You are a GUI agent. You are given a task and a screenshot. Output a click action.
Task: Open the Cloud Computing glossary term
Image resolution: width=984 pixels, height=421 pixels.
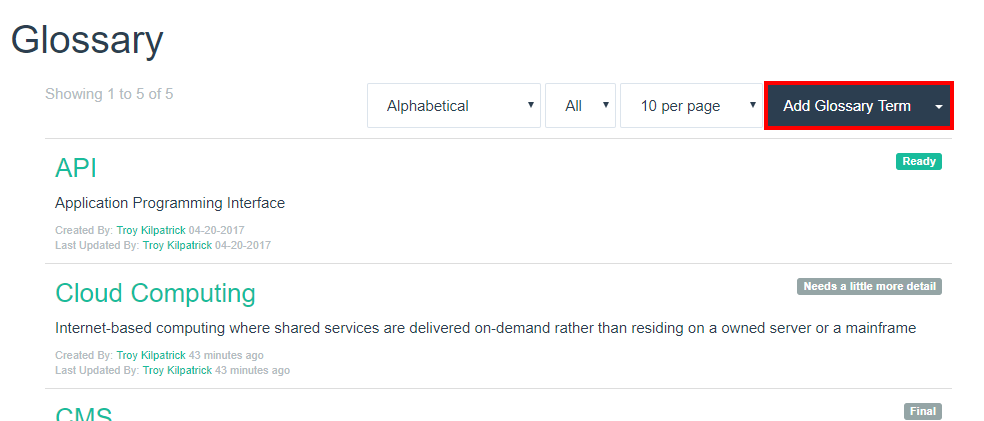[156, 293]
